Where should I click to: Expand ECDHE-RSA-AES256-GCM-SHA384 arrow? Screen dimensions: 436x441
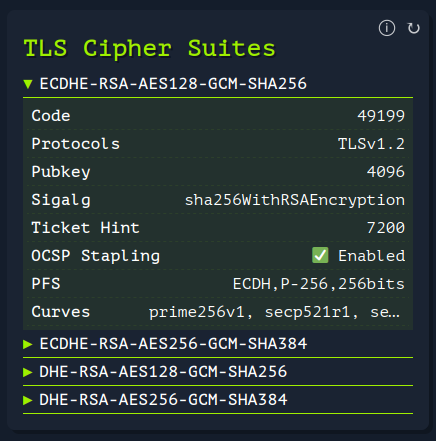pos(28,344)
